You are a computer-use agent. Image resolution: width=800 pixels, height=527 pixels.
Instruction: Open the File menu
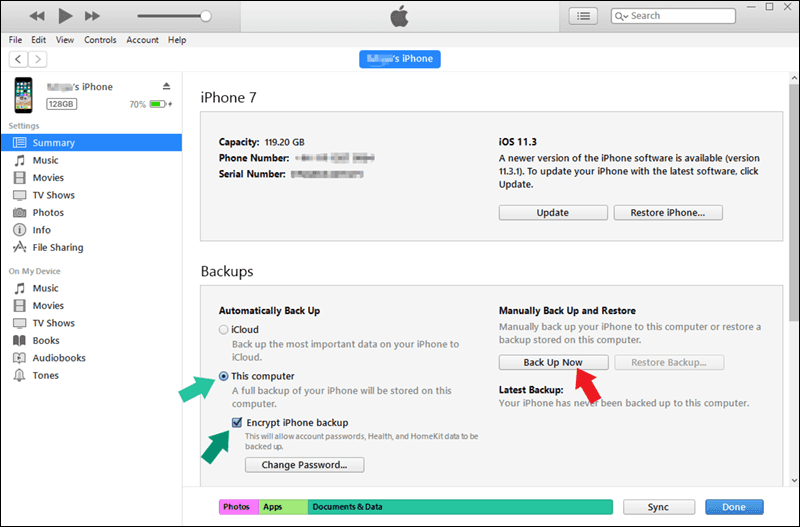[x=15, y=40]
